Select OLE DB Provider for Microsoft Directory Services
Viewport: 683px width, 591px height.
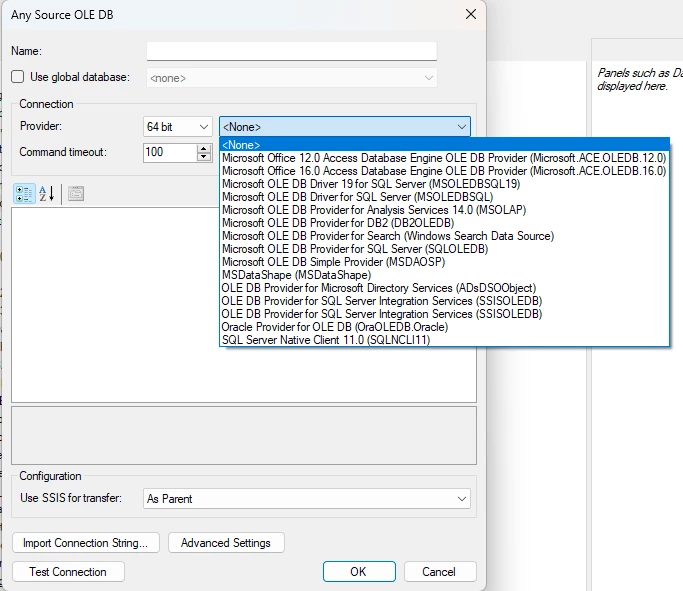point(444,288)
